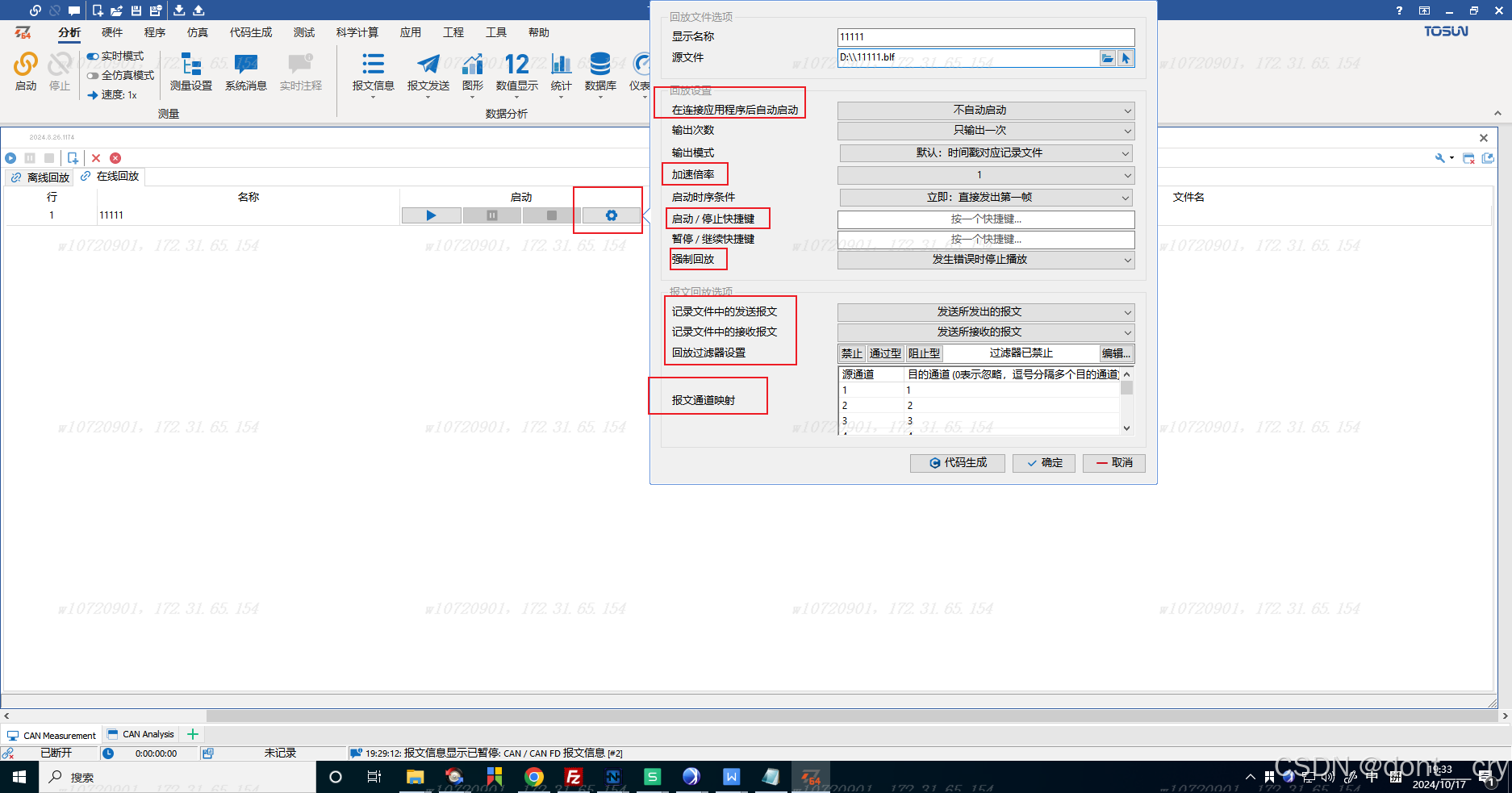The height and width of the screenshot is (793, 1512).
Task: Click wrench tool icon in replay panel
Action: tap(1439, 158)
